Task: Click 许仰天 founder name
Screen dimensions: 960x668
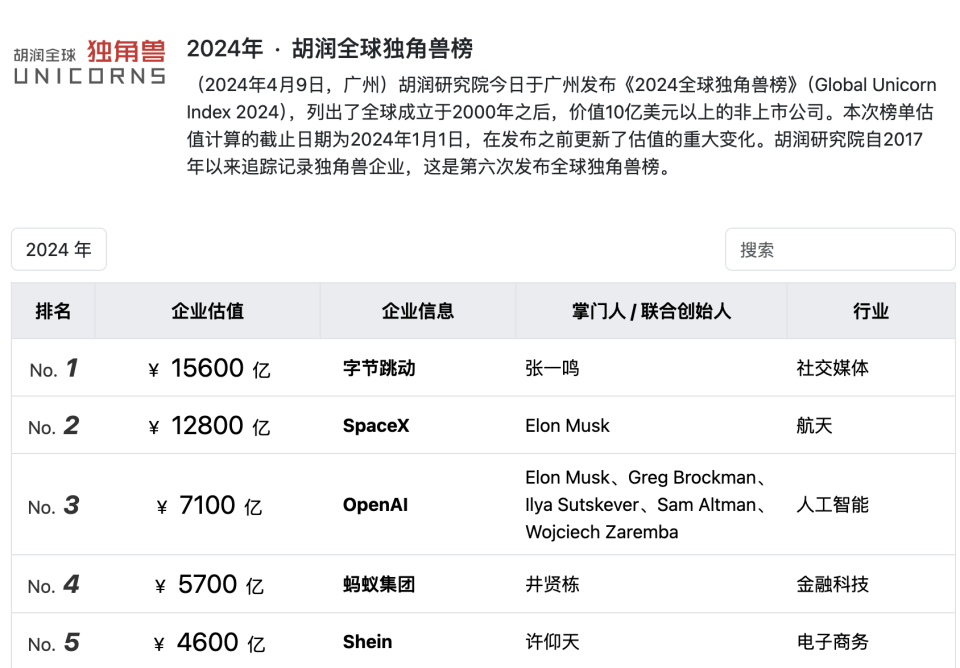Action: pyautogui.click(x=552, y=642)
